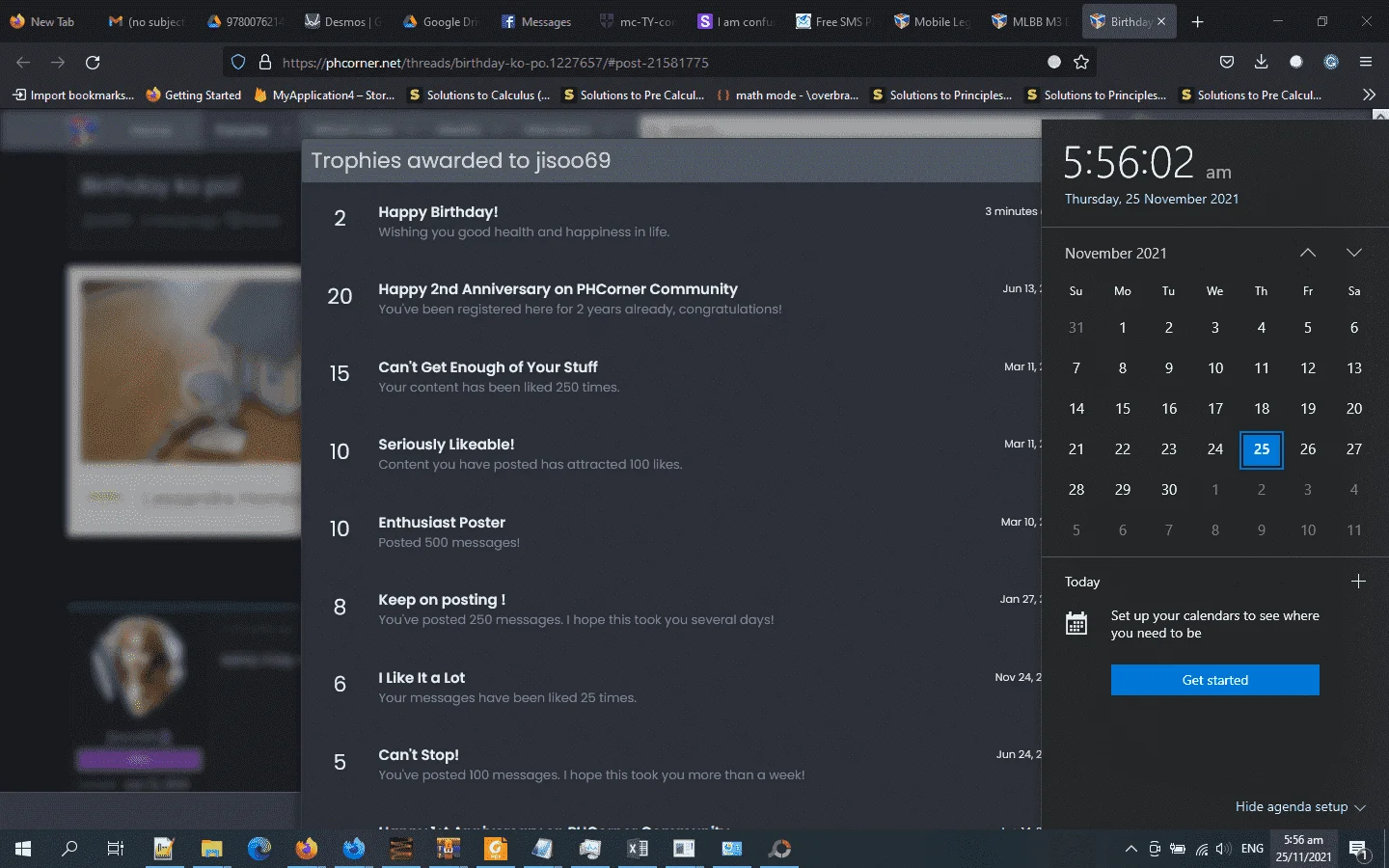Select the 'I Like It a Lot' trophy
This screenshot has height=868, width=1389.
(x=422, y=677)
